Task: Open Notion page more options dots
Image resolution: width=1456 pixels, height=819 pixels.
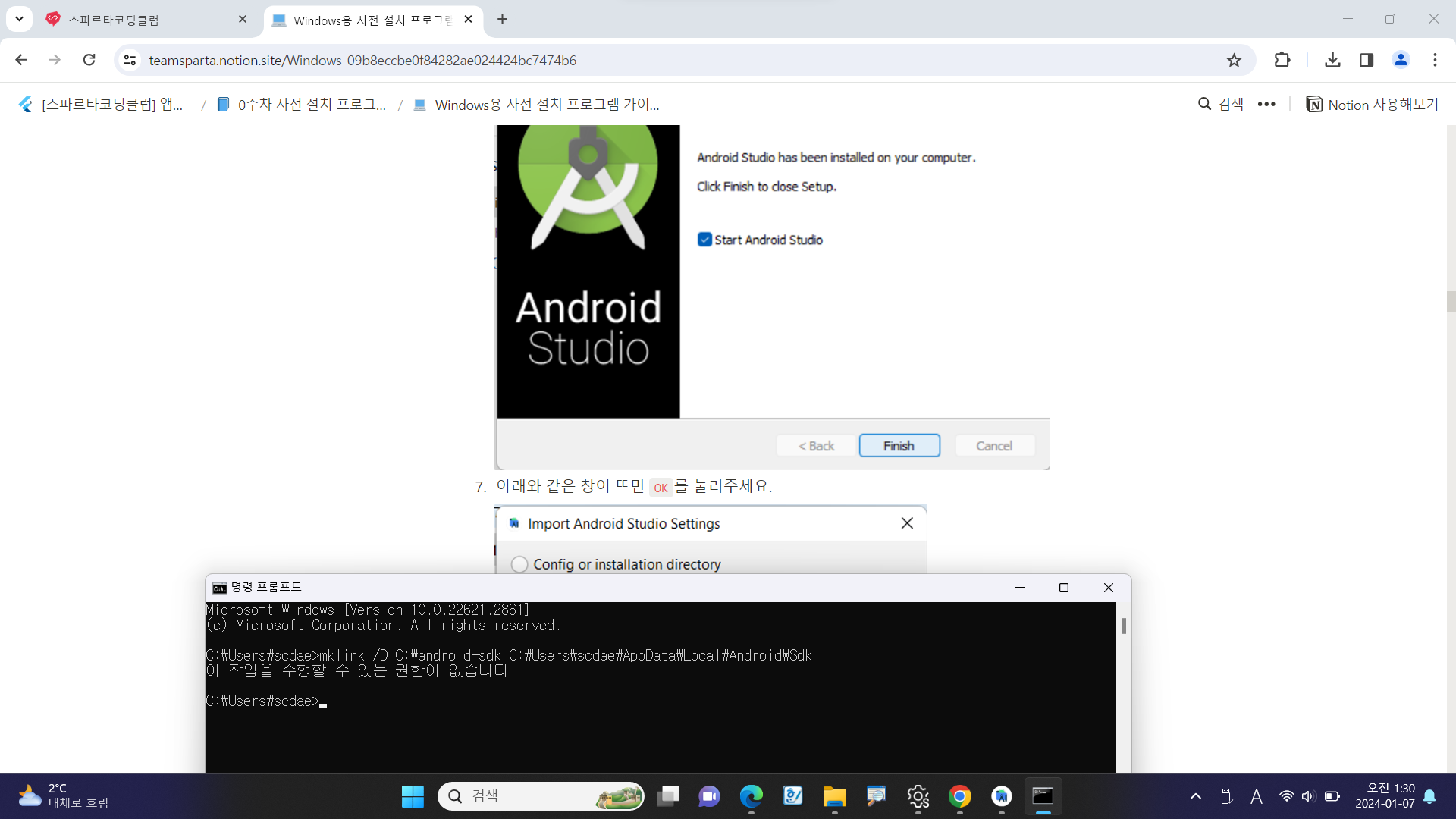Action: point(1266,105)
